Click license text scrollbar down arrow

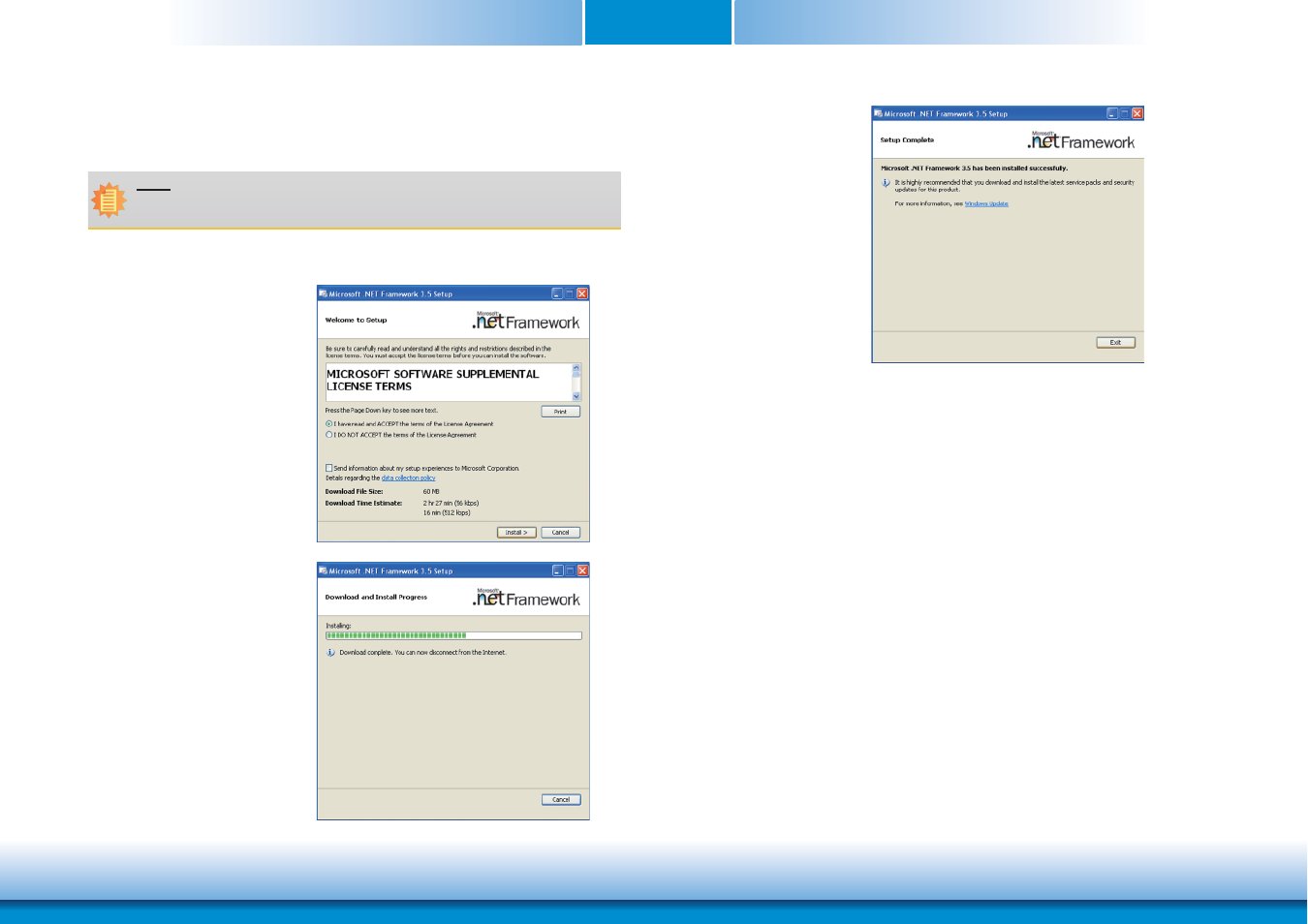(x=576, y=396)
